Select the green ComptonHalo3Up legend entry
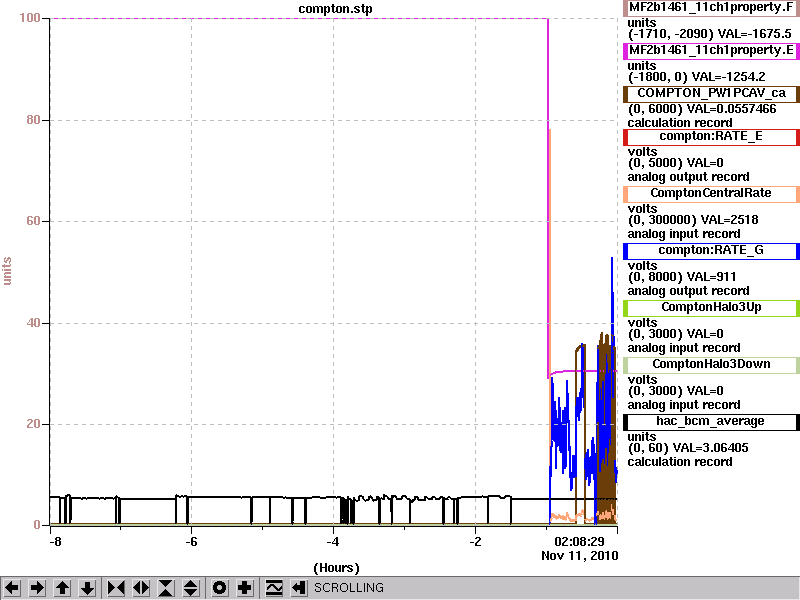This screenshot has width=800, height=600. pyautogui.click(x=711, y=308)
